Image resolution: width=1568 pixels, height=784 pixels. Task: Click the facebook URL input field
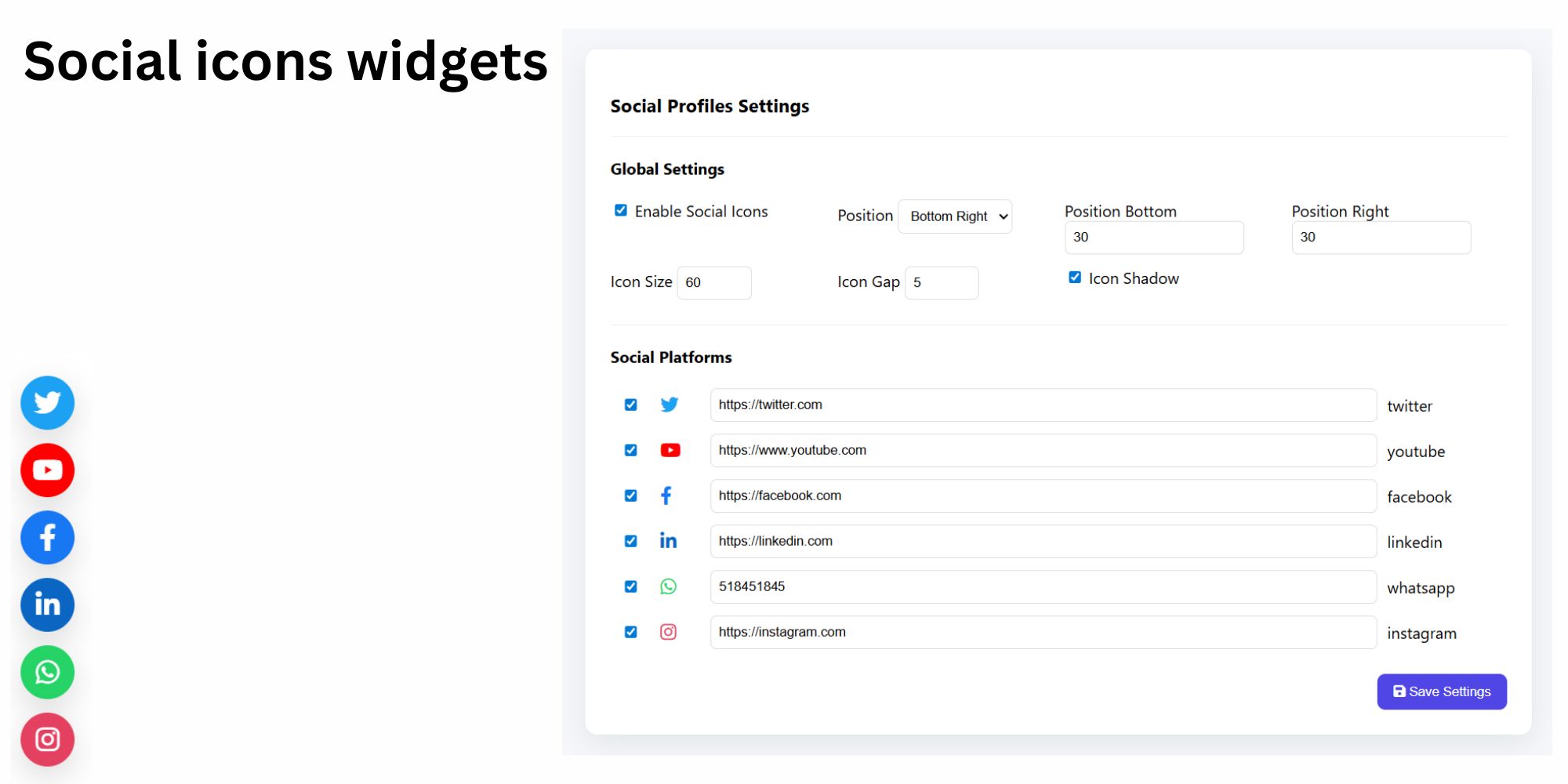pyautogui.click(x=1044, y=496)
